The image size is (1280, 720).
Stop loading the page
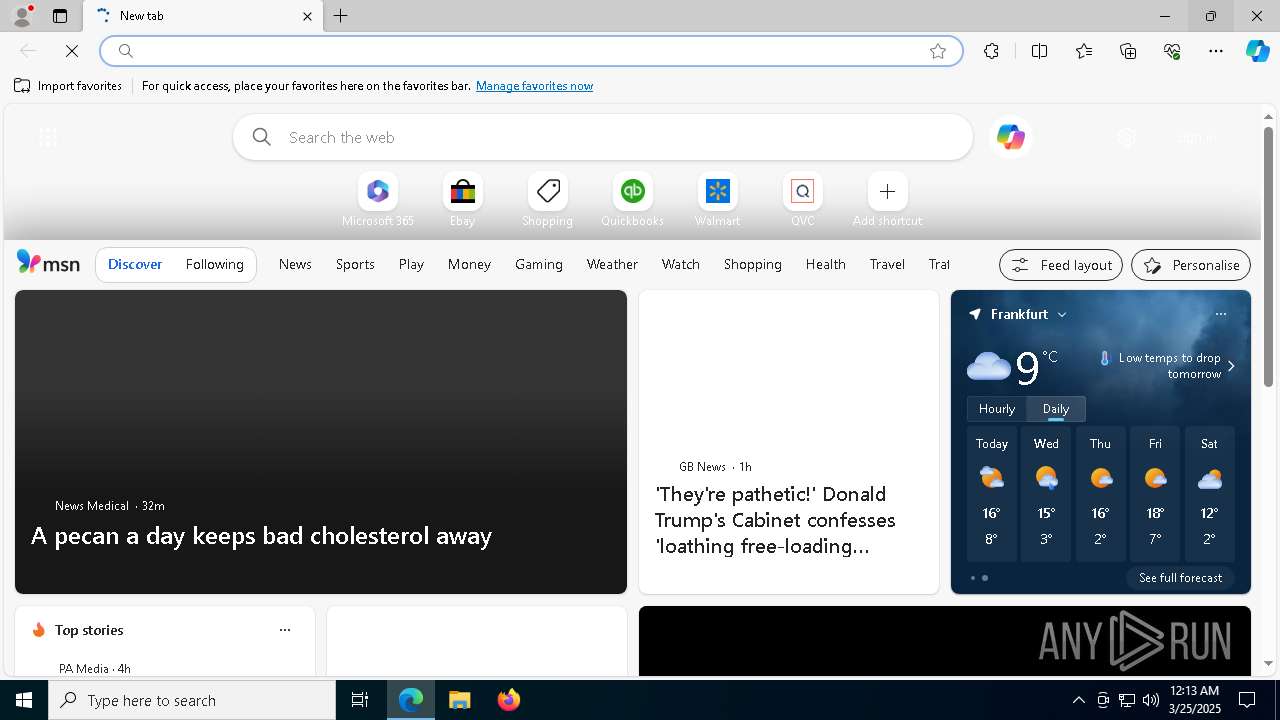tap(72, 51)
